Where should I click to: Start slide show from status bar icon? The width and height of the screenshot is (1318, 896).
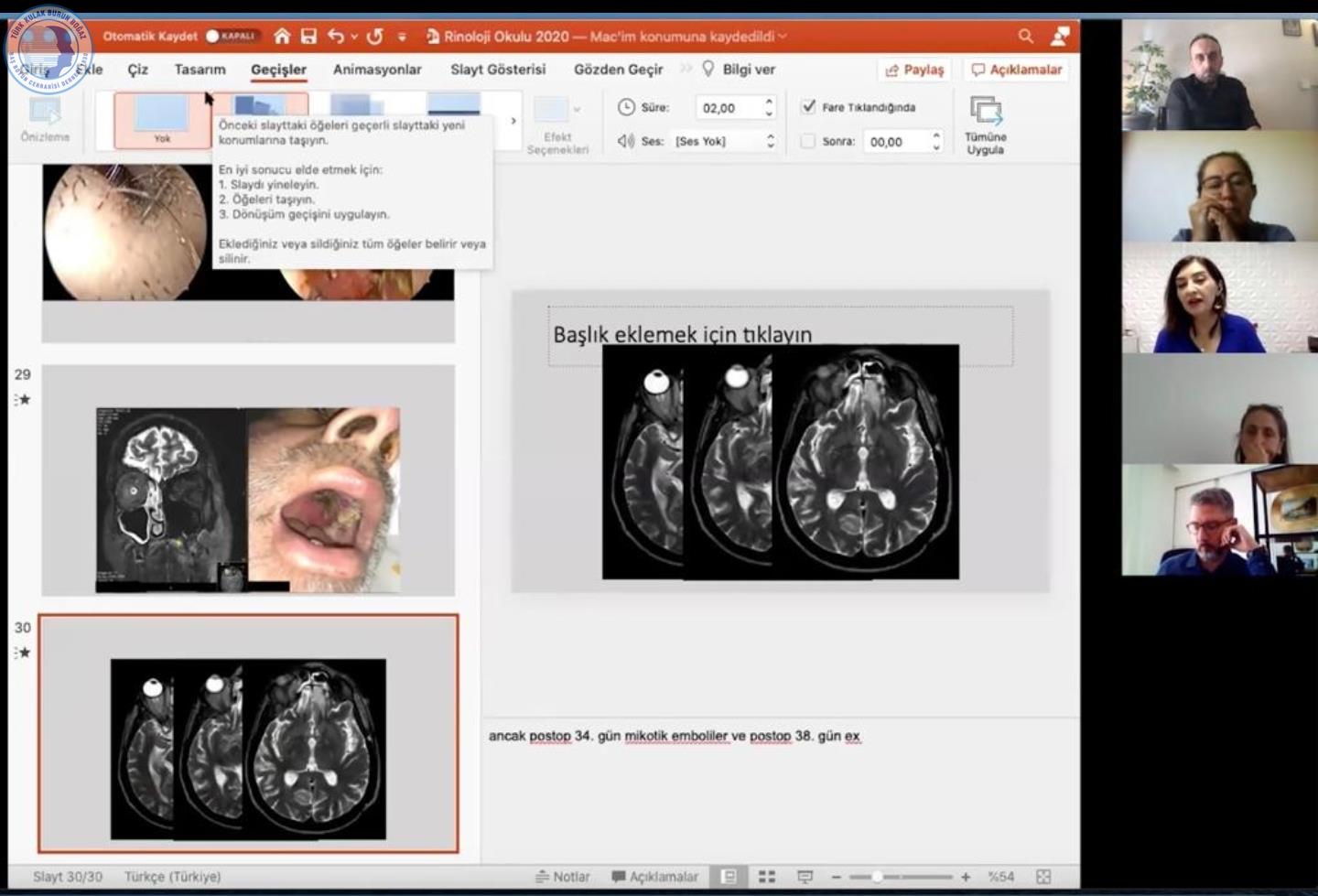(805, 876)
